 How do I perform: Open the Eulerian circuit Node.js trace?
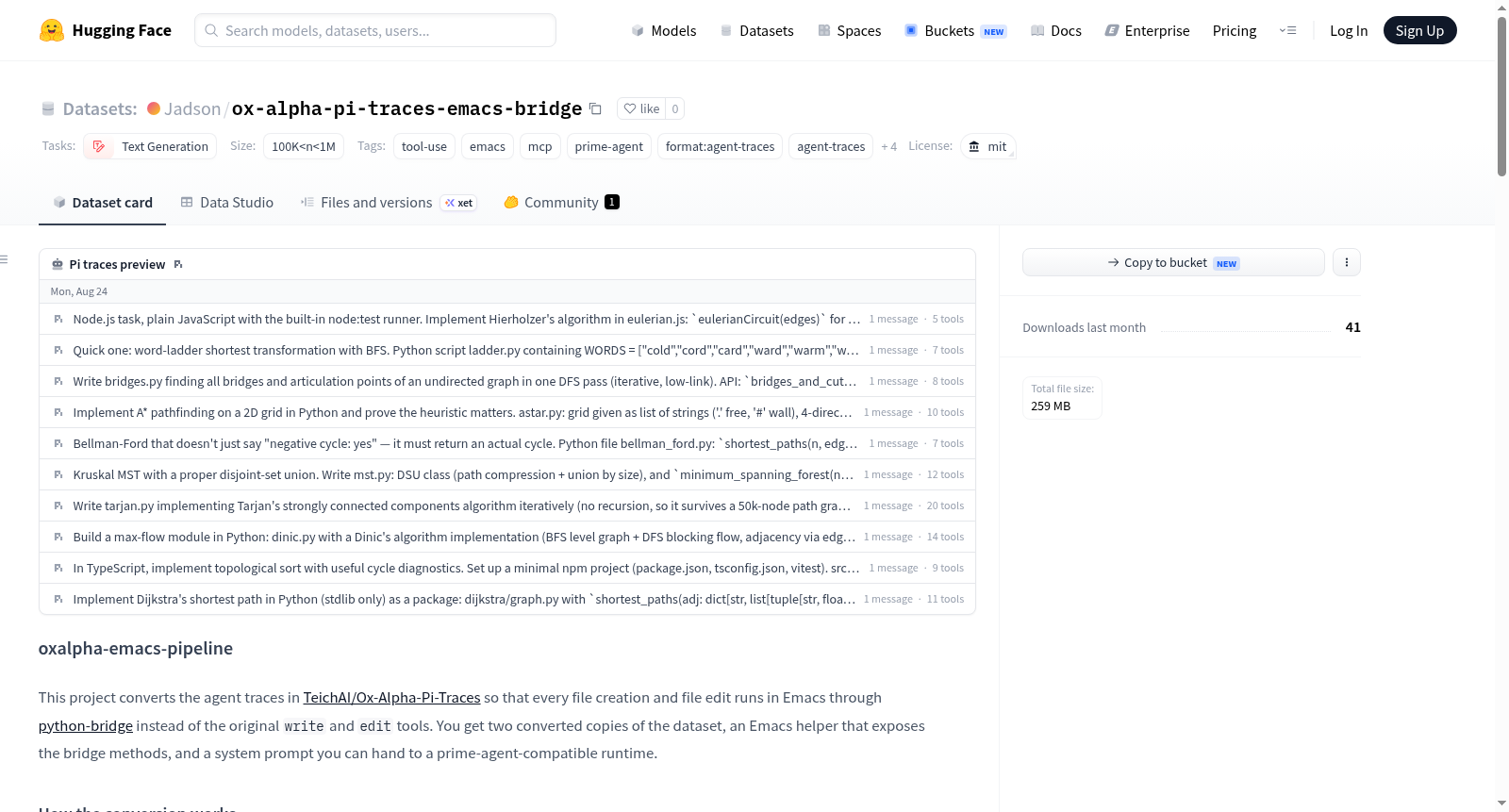coord(507,319)
